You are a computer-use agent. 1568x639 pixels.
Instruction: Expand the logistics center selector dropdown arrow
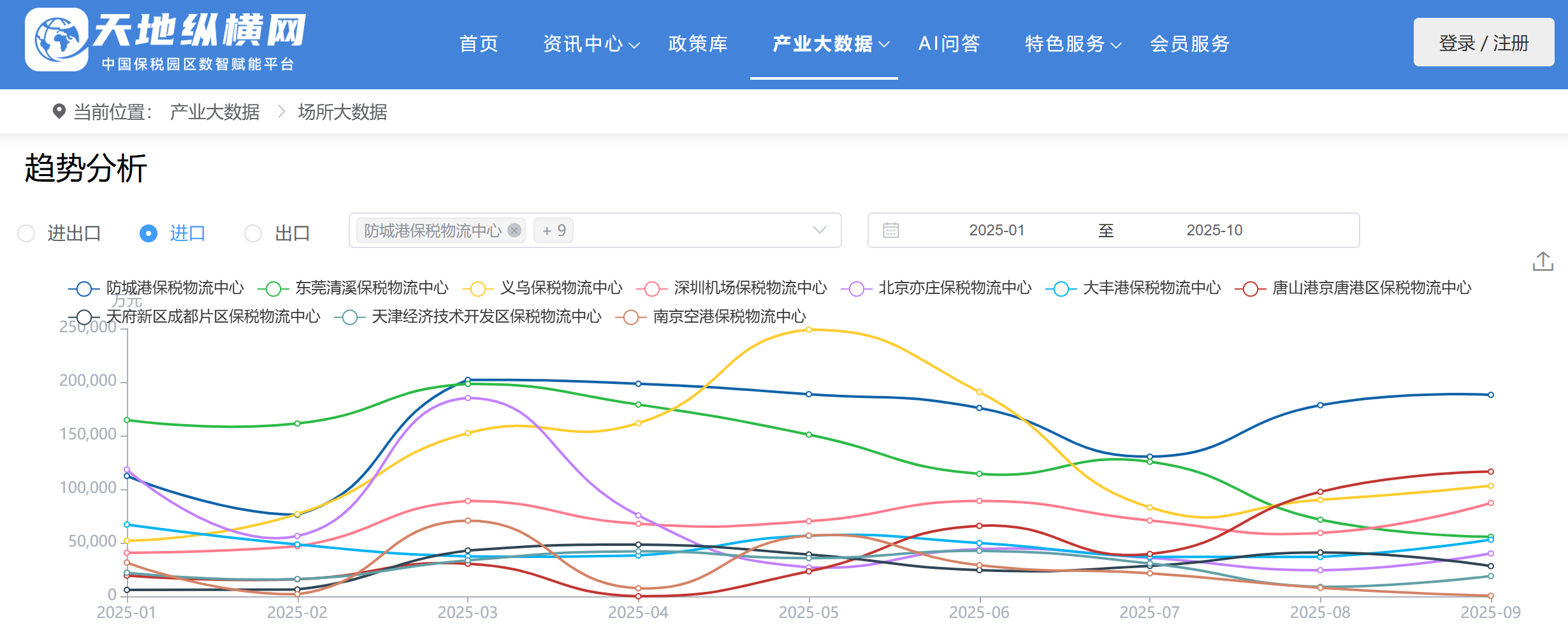820,230
